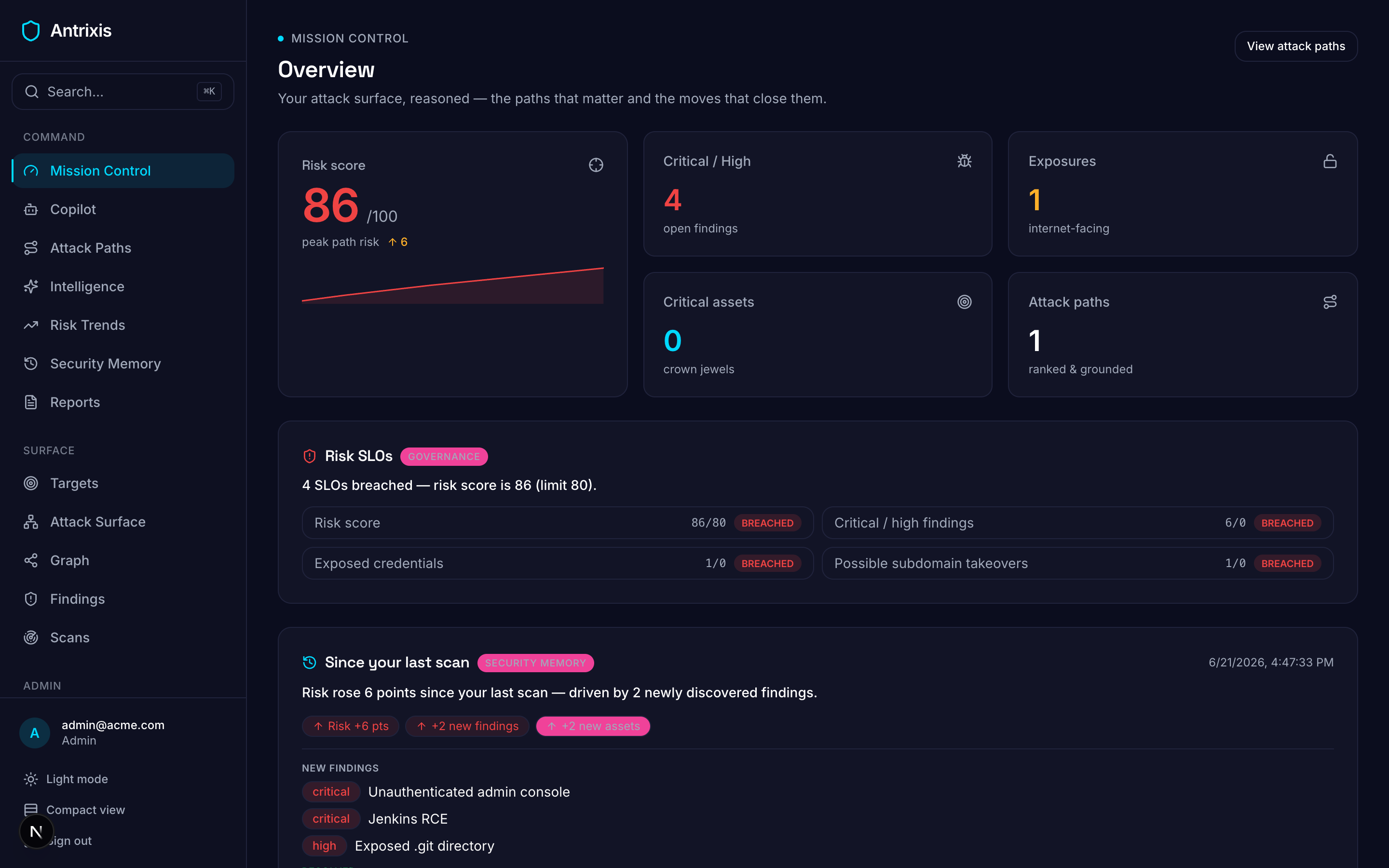
Task: Click the Targets bullseye icon
Action: click(31, 483)
